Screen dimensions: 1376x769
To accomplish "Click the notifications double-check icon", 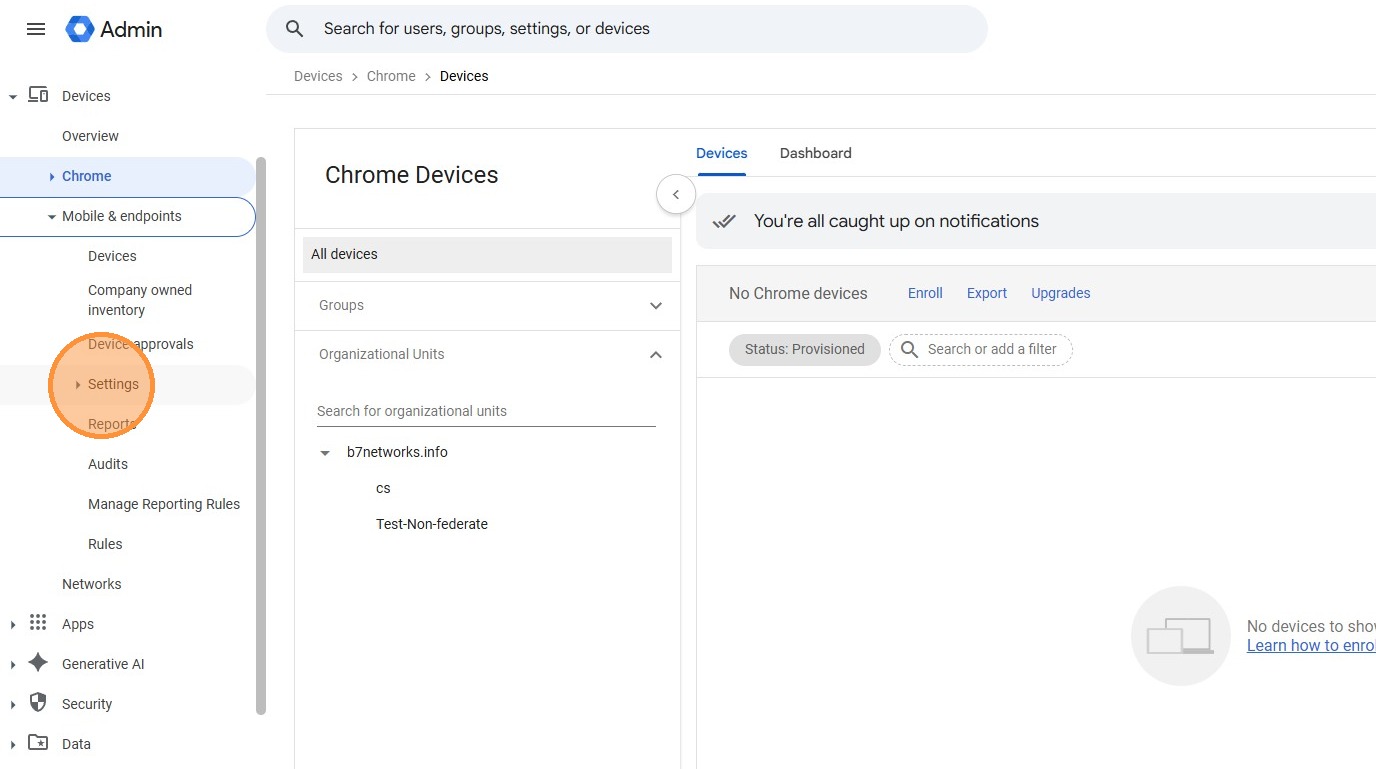I will [725, 221].
